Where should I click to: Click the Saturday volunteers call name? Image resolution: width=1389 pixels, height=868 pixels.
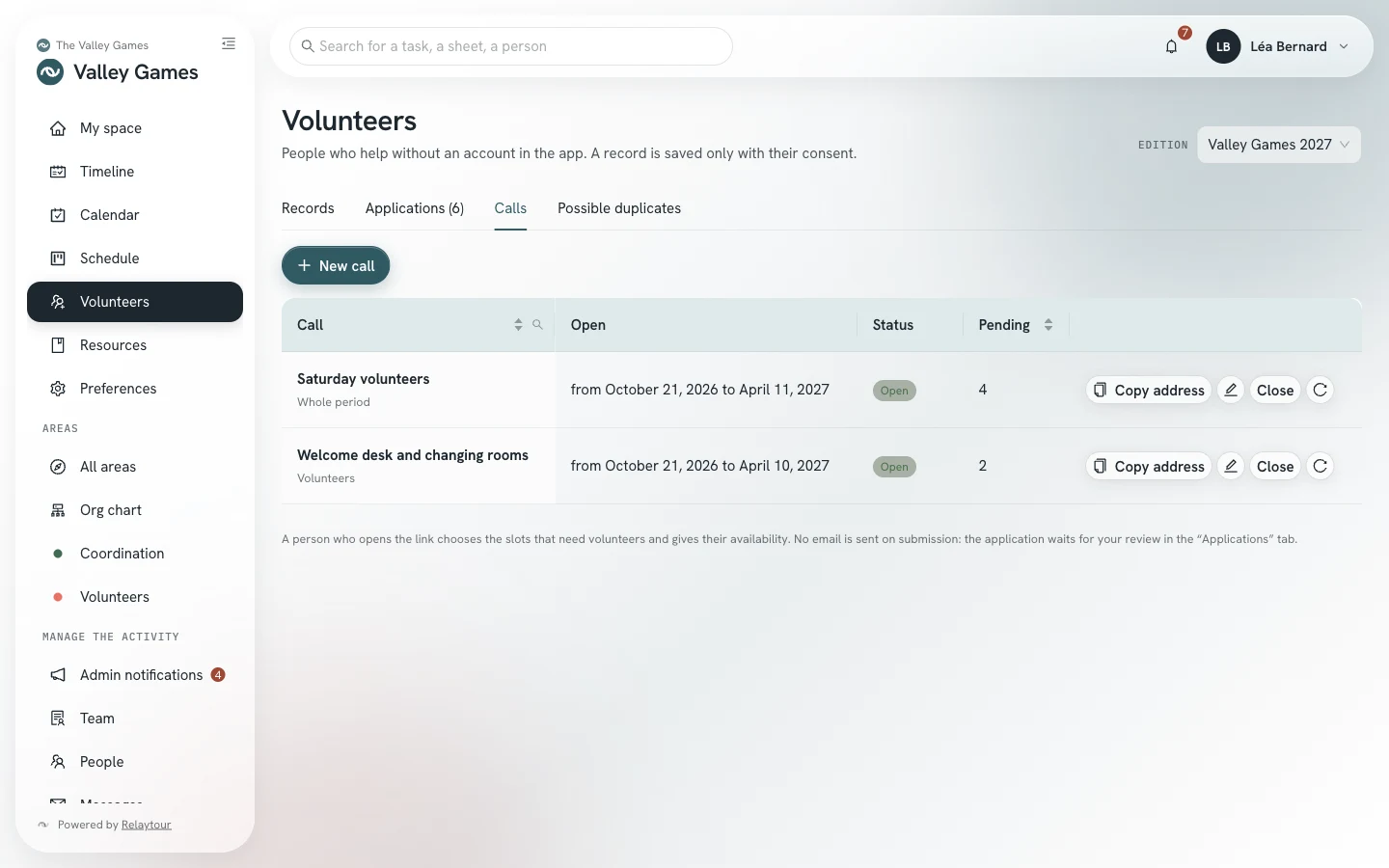click(x=364, y=379)
